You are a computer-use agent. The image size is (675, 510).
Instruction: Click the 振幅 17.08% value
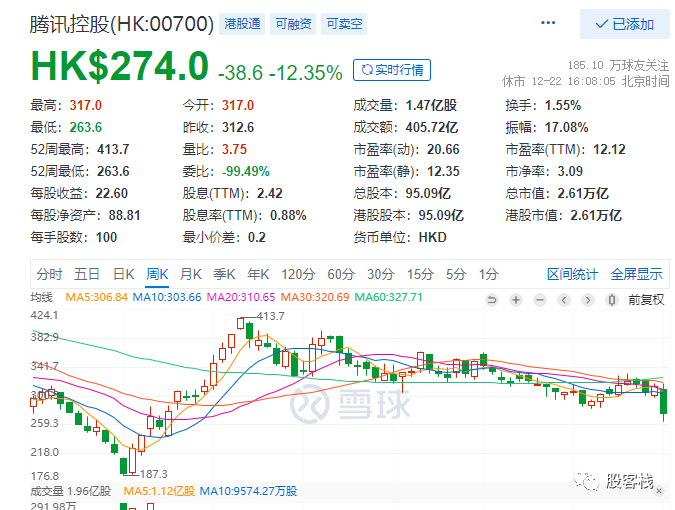[x=567, y=127]
